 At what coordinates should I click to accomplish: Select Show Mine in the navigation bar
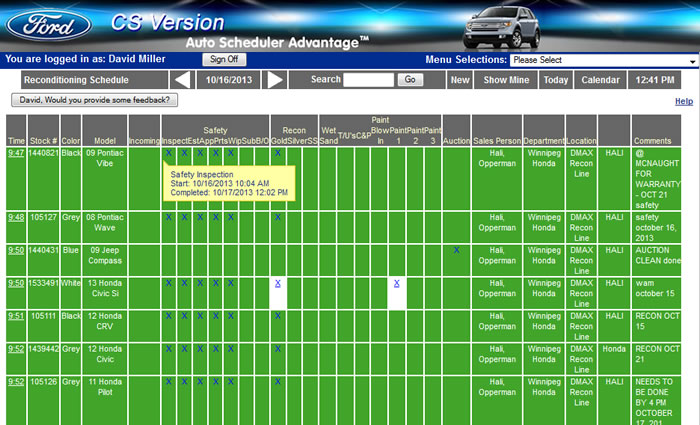(x=509, y=80)
